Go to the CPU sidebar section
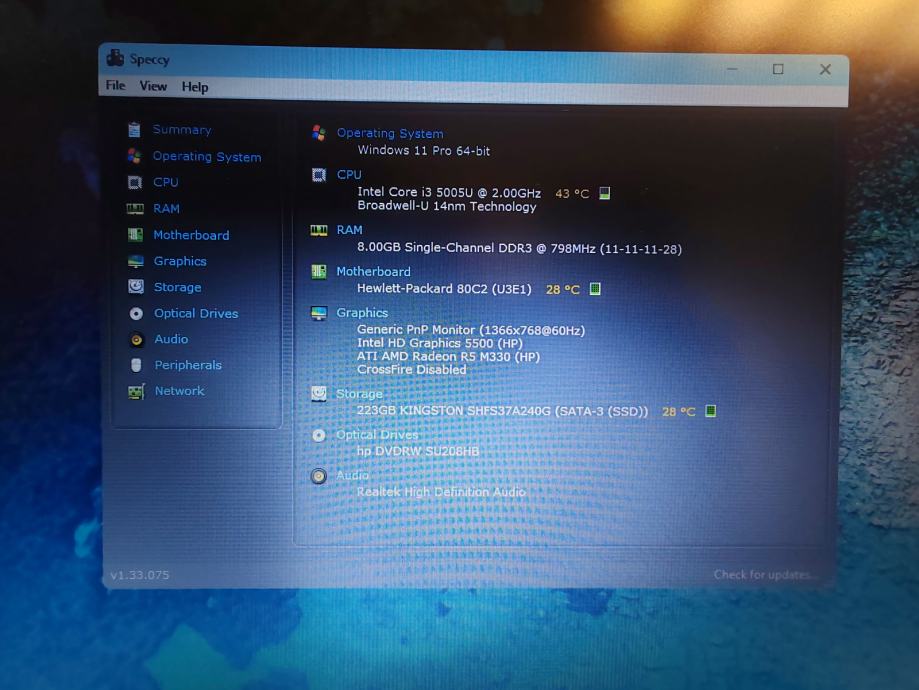This screenshot has width=919, height=690. (165, 182)
